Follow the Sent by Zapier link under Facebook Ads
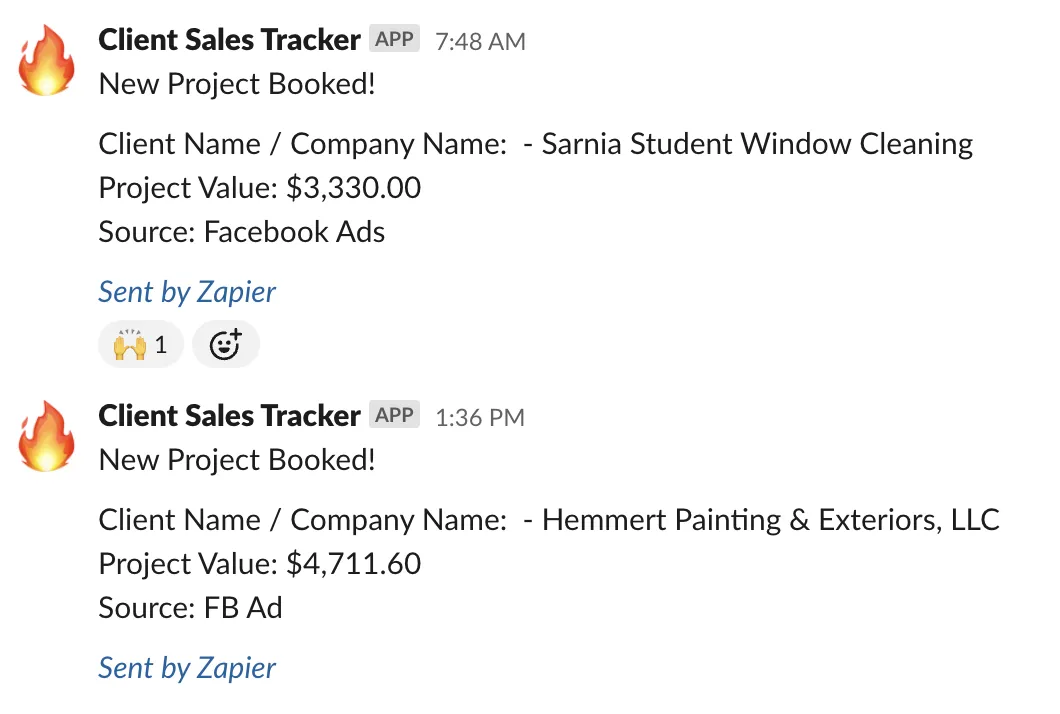Screen dimensions: 1060x714 (187, 292)
